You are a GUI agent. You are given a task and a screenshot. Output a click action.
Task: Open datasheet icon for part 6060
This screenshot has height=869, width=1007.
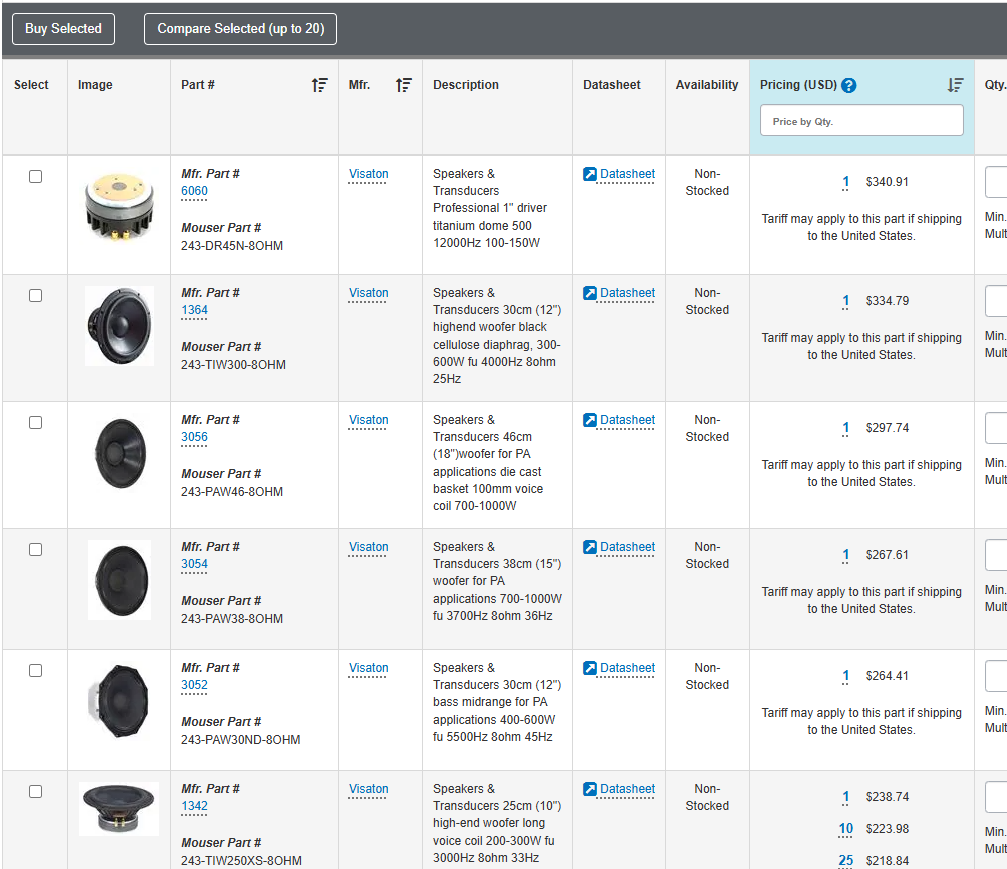(590, 174)
